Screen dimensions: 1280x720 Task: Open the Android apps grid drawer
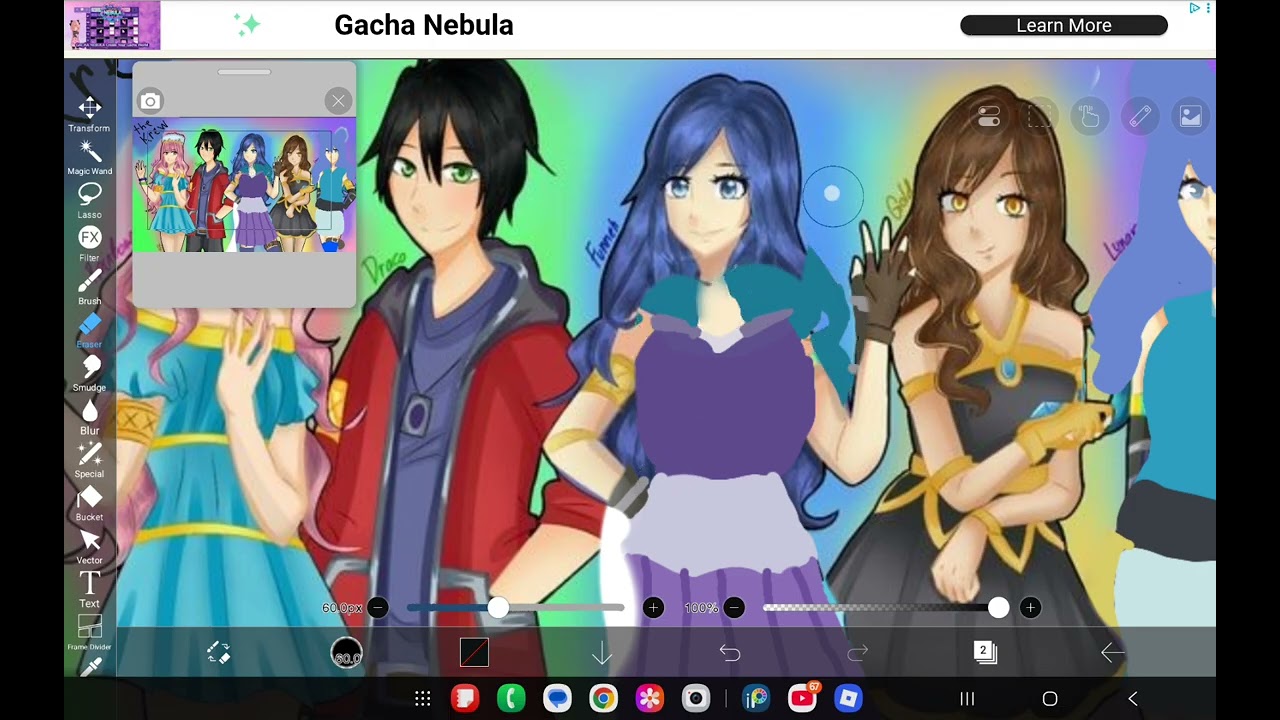(423, 698)
